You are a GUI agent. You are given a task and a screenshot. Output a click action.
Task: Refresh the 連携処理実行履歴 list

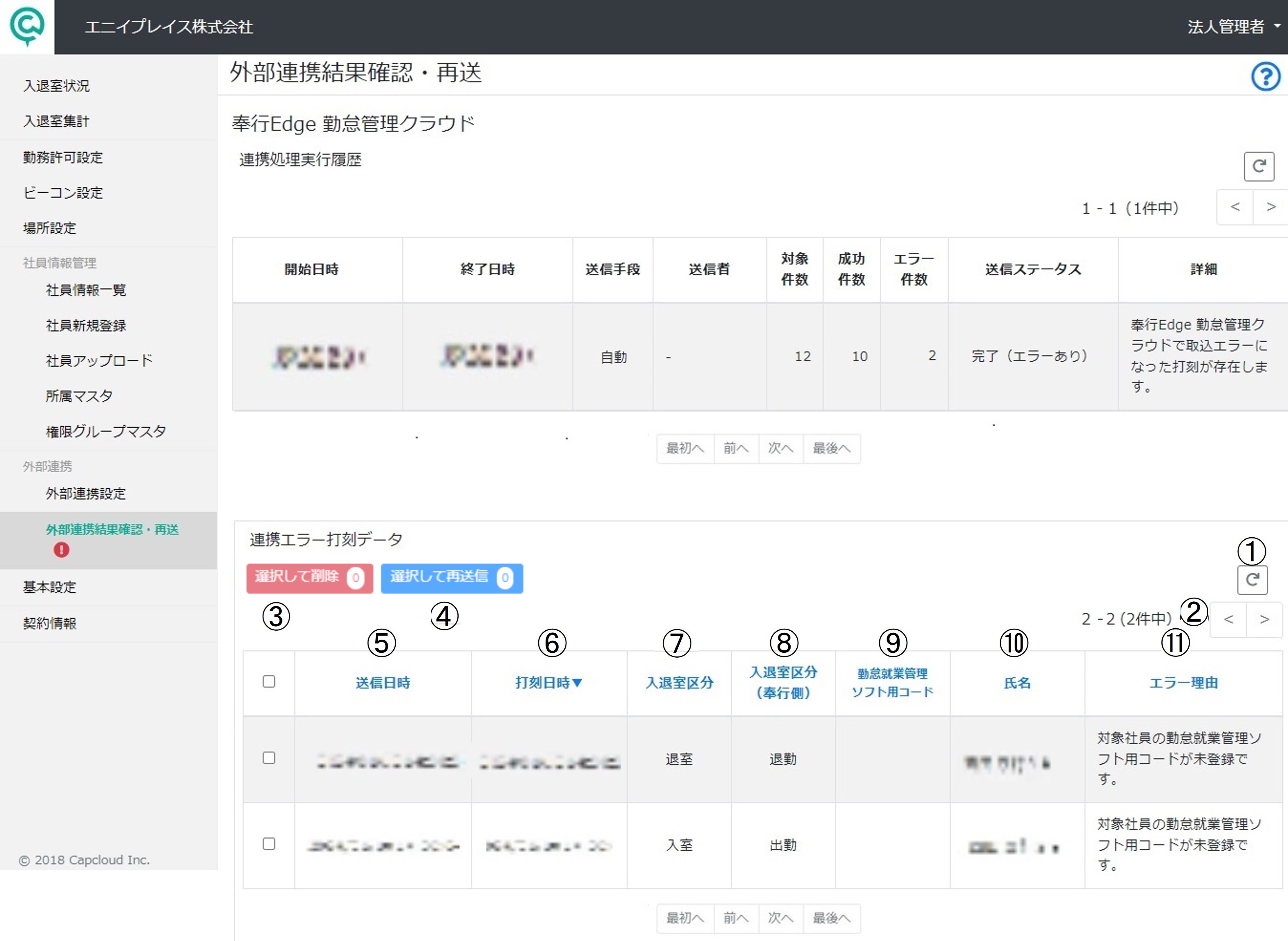1258,166
